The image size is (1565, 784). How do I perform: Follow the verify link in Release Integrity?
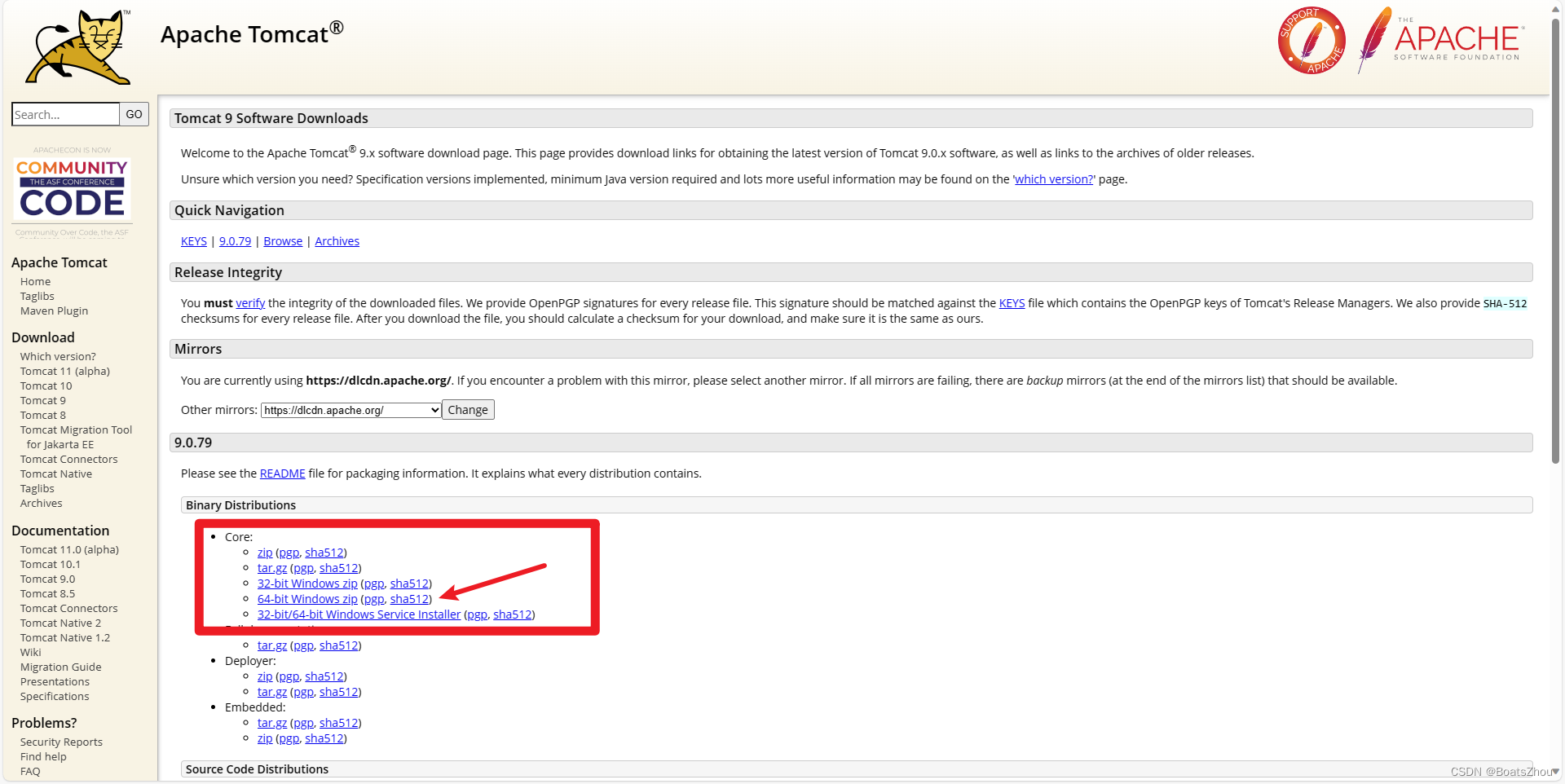coord(250,303)
